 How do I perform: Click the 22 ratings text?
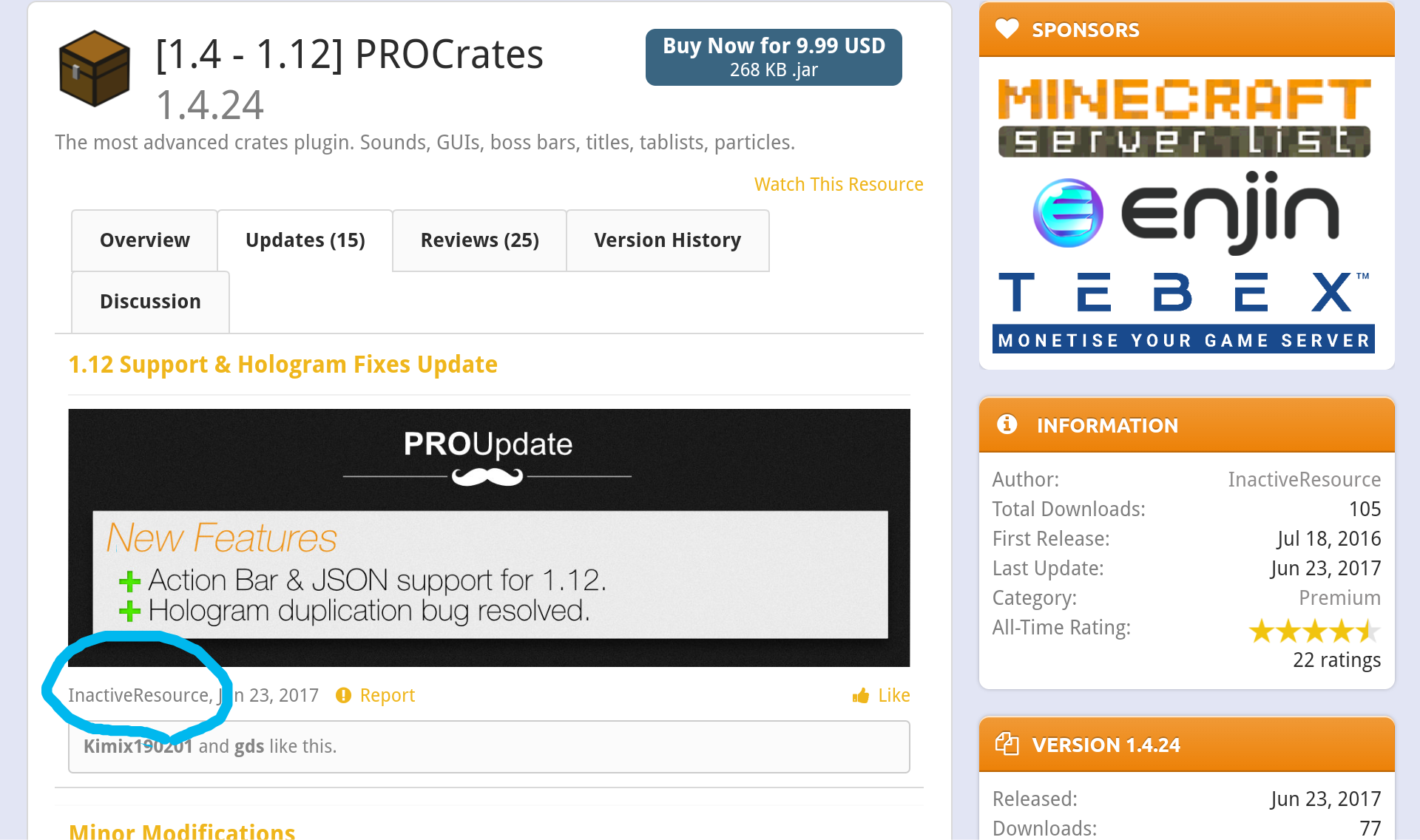tap(1336, 660)
